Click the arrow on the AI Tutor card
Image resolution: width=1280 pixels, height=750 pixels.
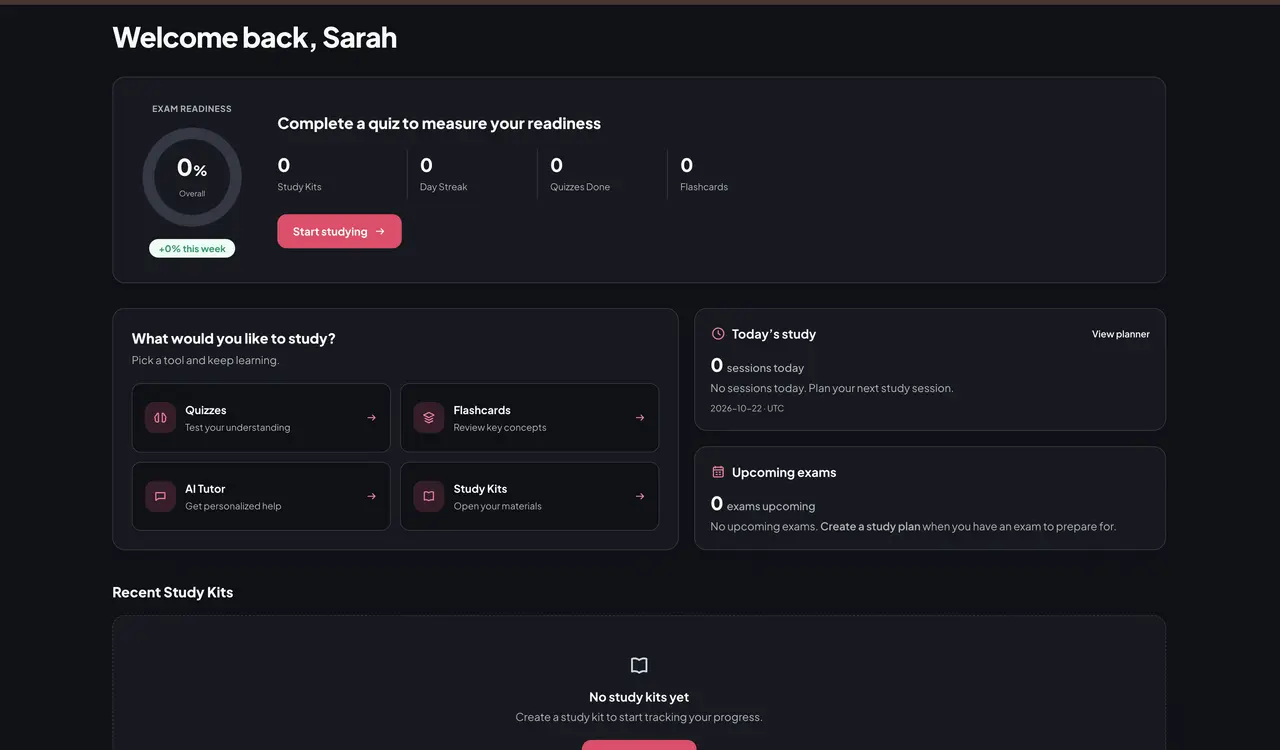pyautogui.click(x=371, y=496)
